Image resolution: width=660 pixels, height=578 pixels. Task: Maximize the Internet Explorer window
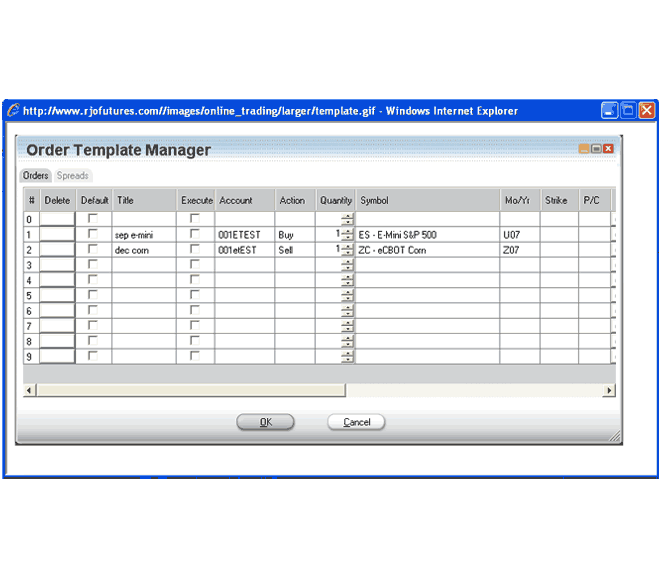(x=628, y=111)
